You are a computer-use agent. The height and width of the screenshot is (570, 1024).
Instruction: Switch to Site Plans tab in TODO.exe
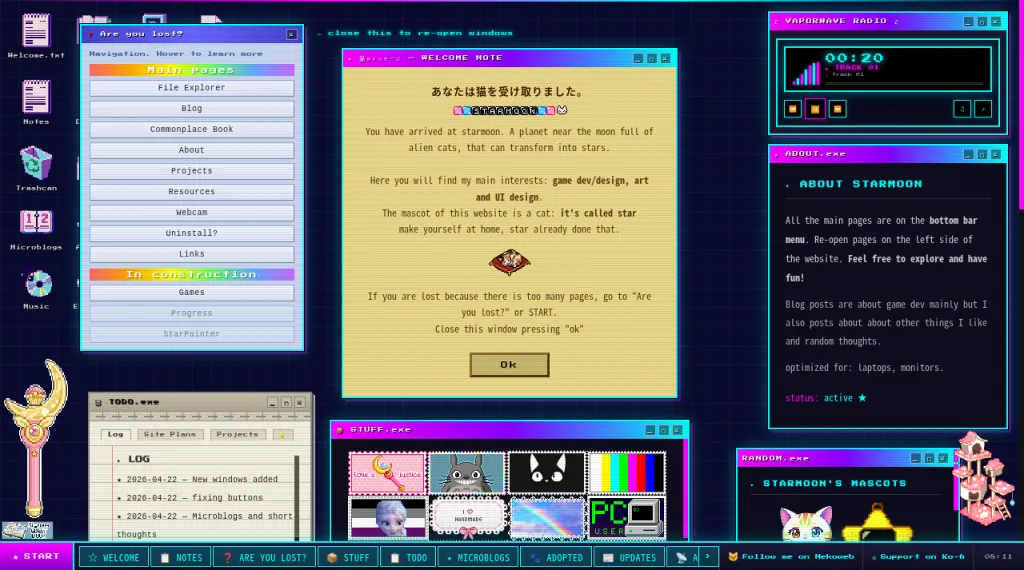170,434
